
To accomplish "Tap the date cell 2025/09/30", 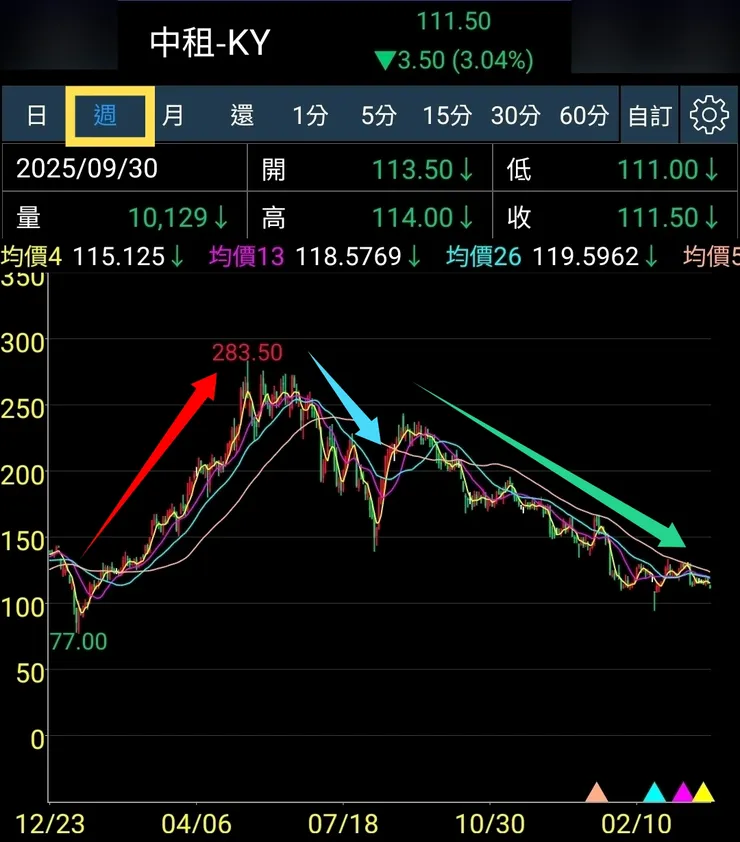I will pyautogui.click(x=125, y=169).
